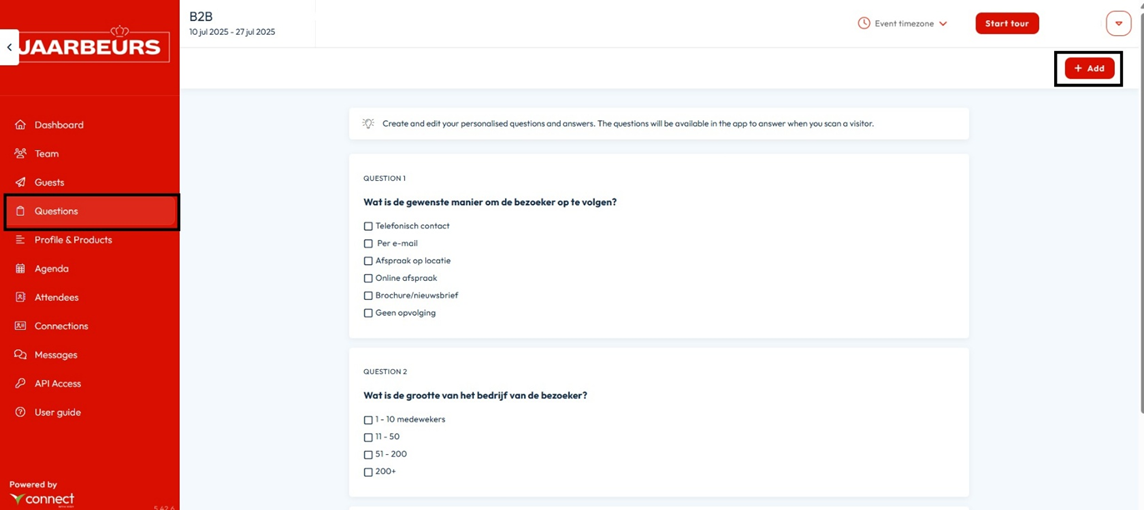Tick the Online afspraak checkbox
1144x510 pixels.
[368, 278]
